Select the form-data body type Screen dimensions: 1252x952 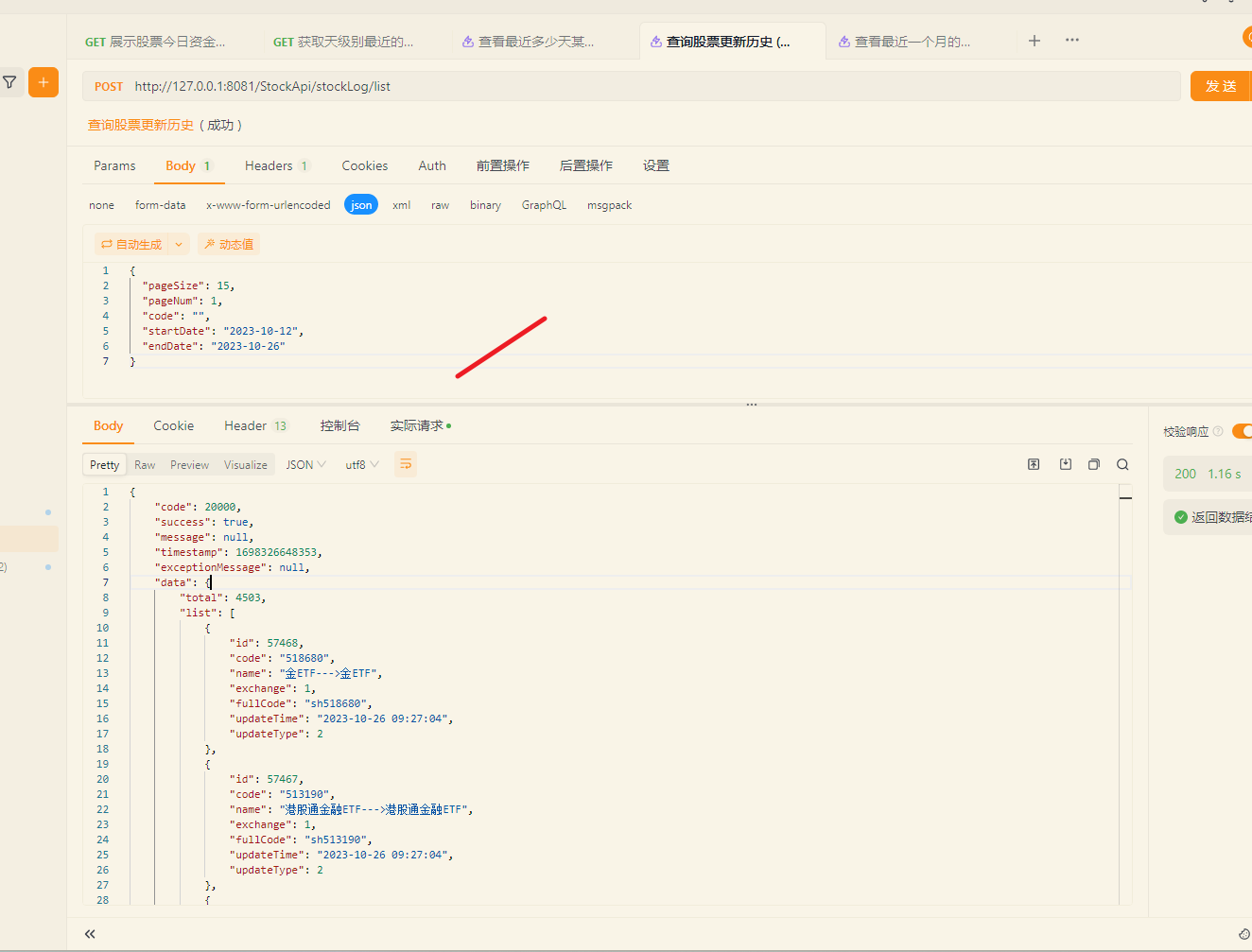(161, 205)
